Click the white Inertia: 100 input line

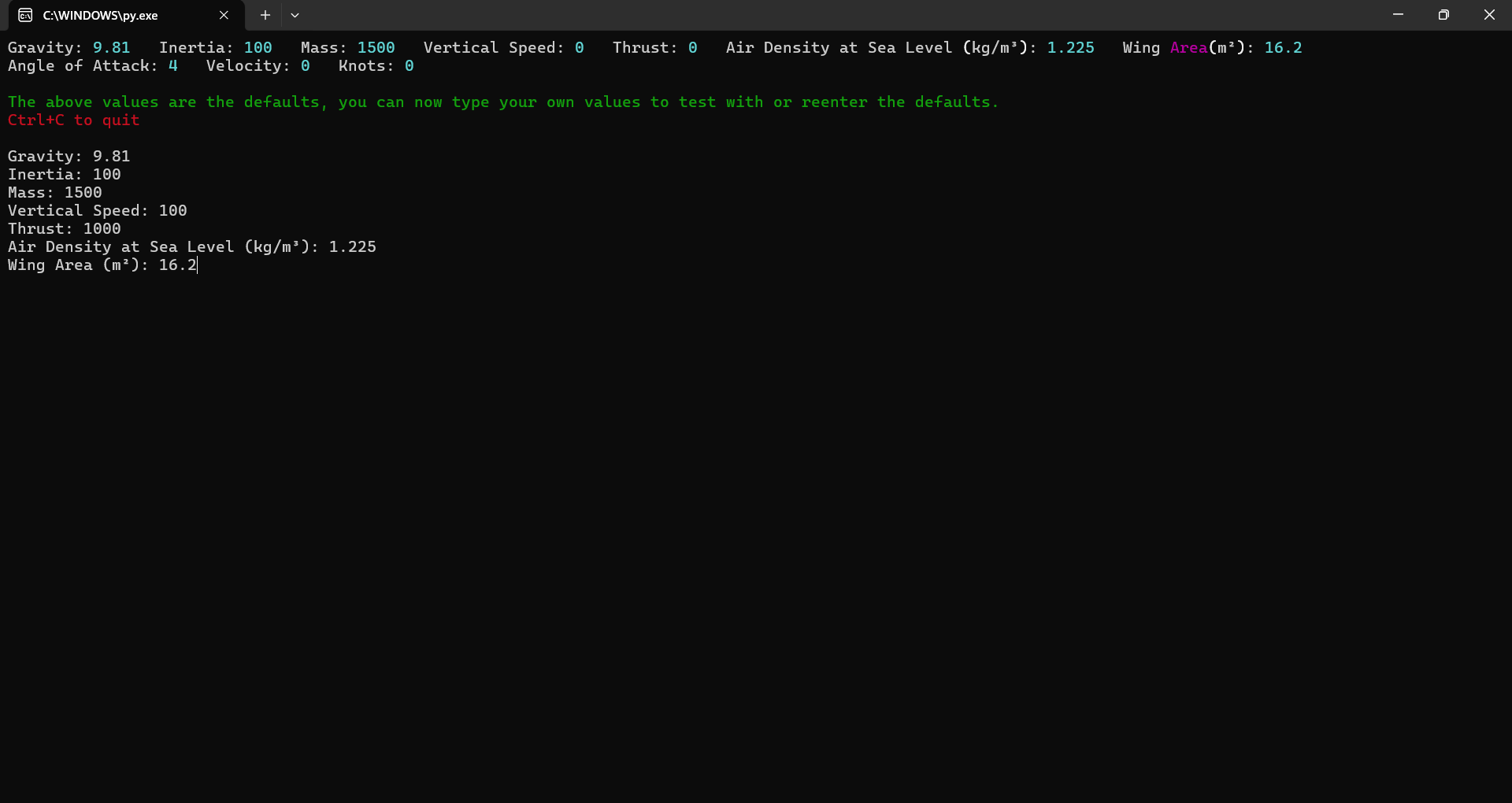click(x=65, y=175)
